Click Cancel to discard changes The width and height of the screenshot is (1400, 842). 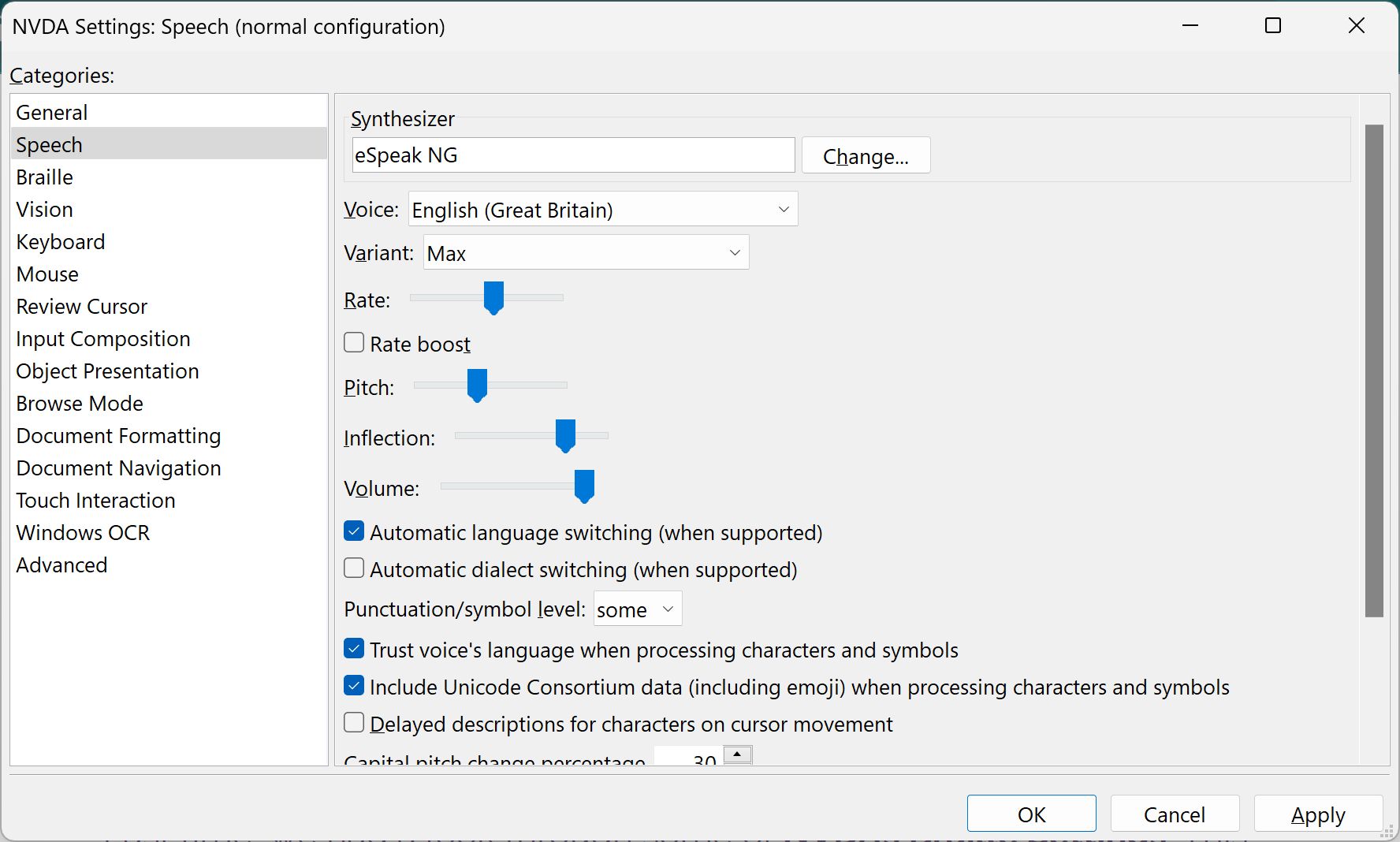(x=1174, y=814)
